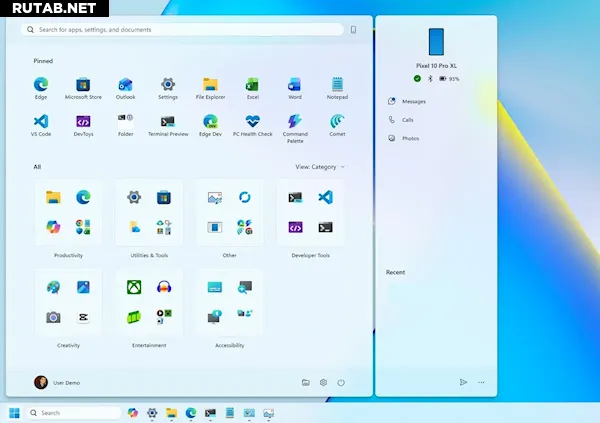Open Photos in the phone panel
Viewport: 600px width, 423px height.
(x=410, y=138)
